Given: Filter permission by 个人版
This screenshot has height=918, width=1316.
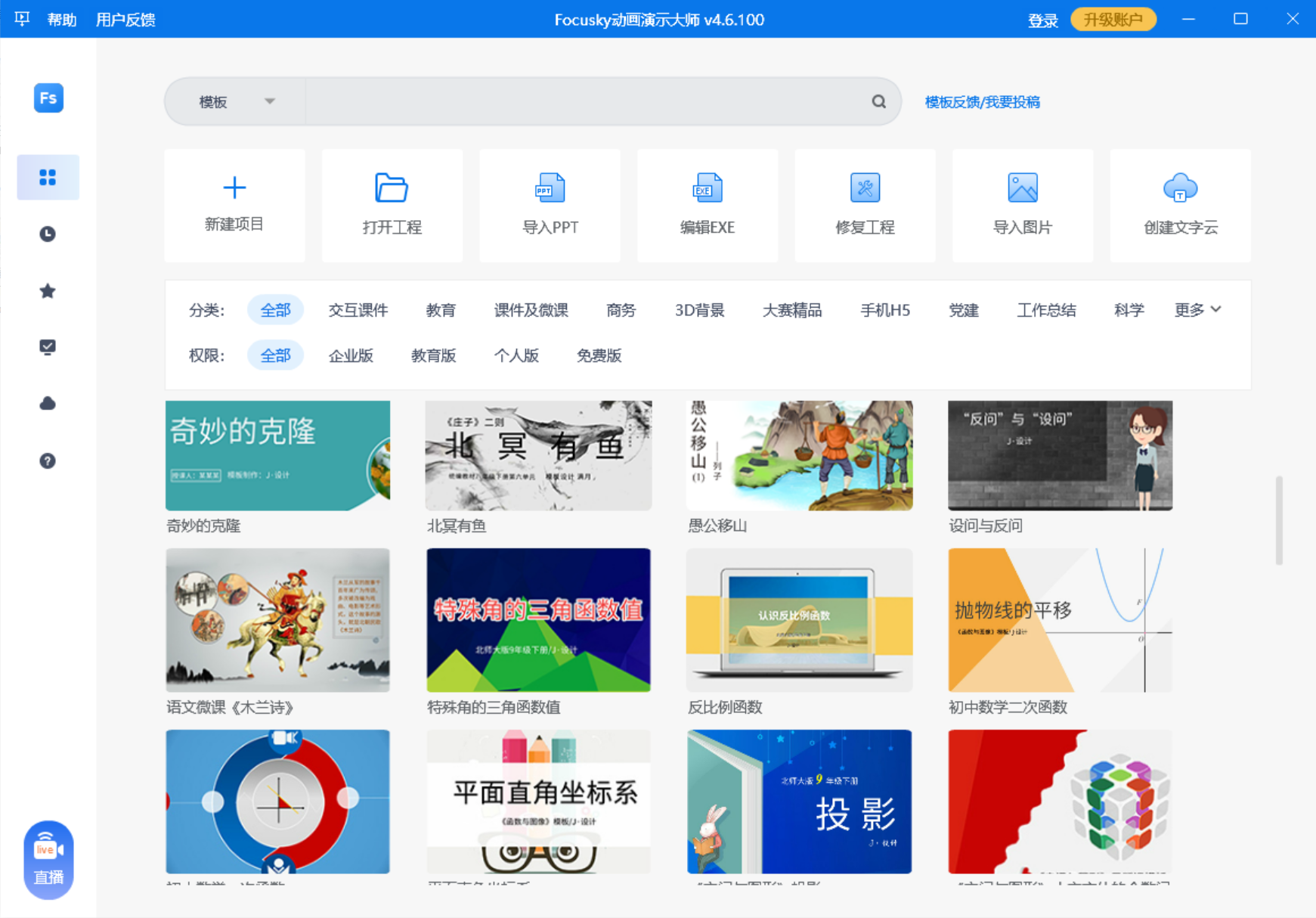Looking at the screenshot, I should pos(516,355).
